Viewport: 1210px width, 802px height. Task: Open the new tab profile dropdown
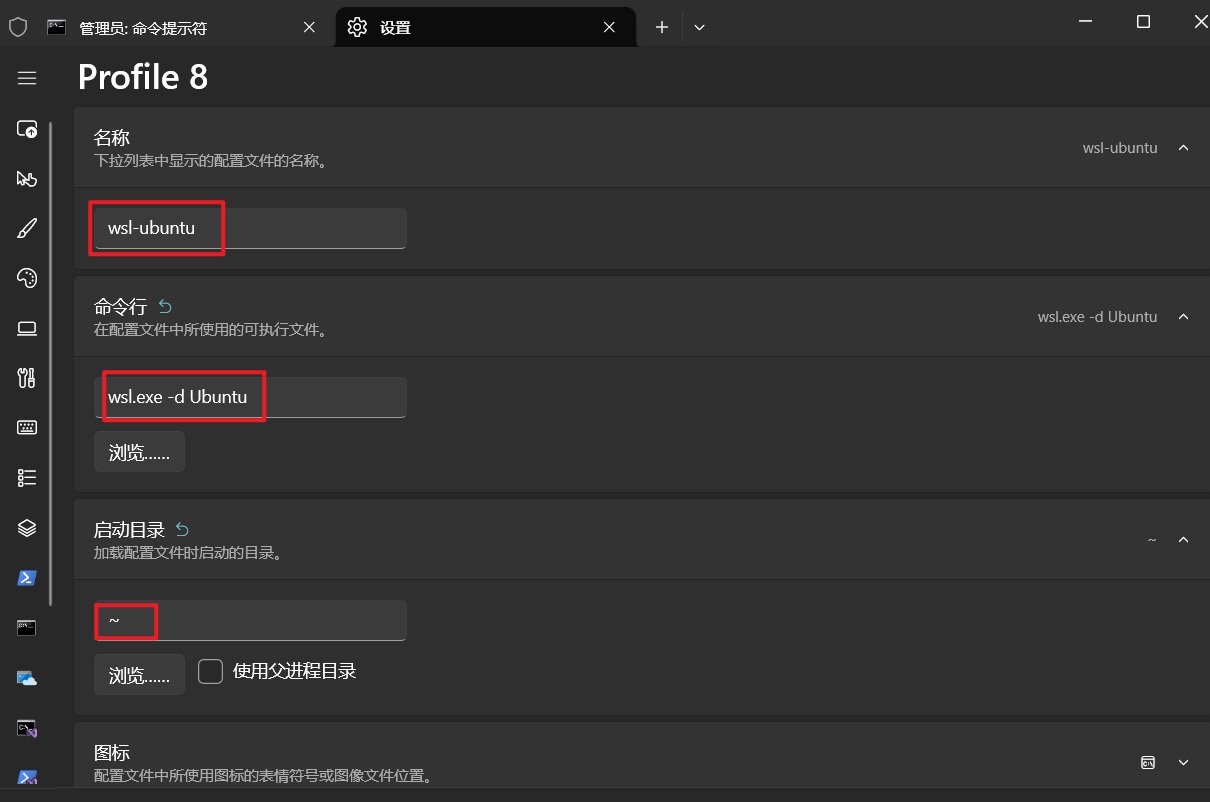(x=699, y=28)
